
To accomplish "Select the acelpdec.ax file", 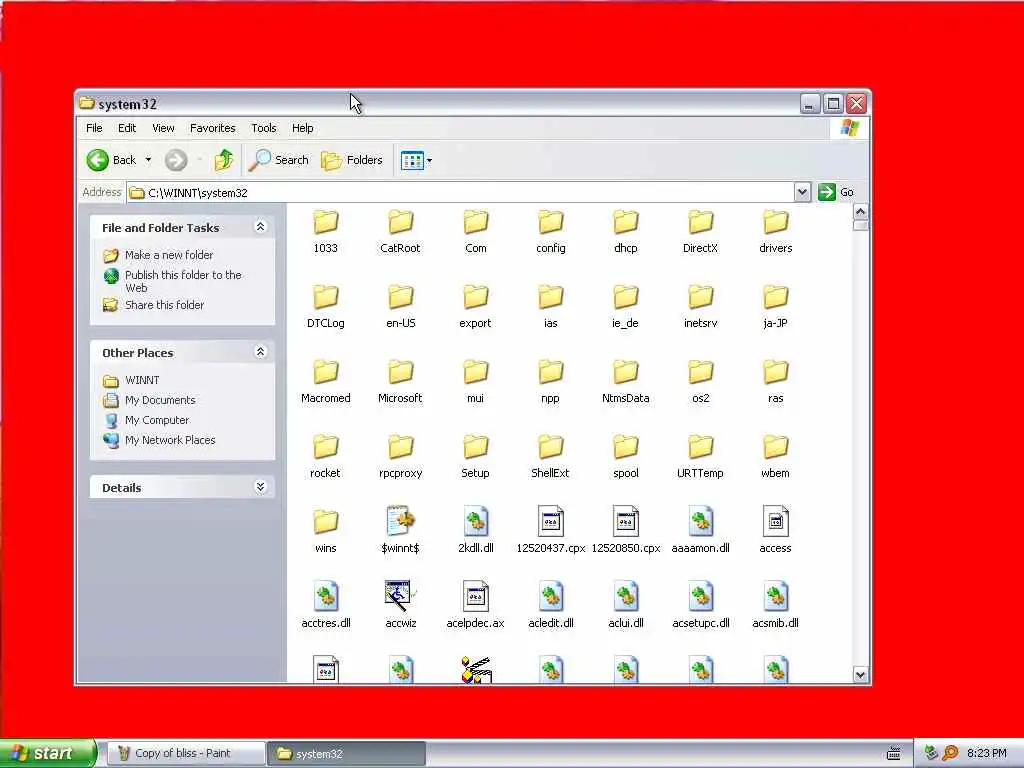I will pyautogui.click(x=475, y=606).
